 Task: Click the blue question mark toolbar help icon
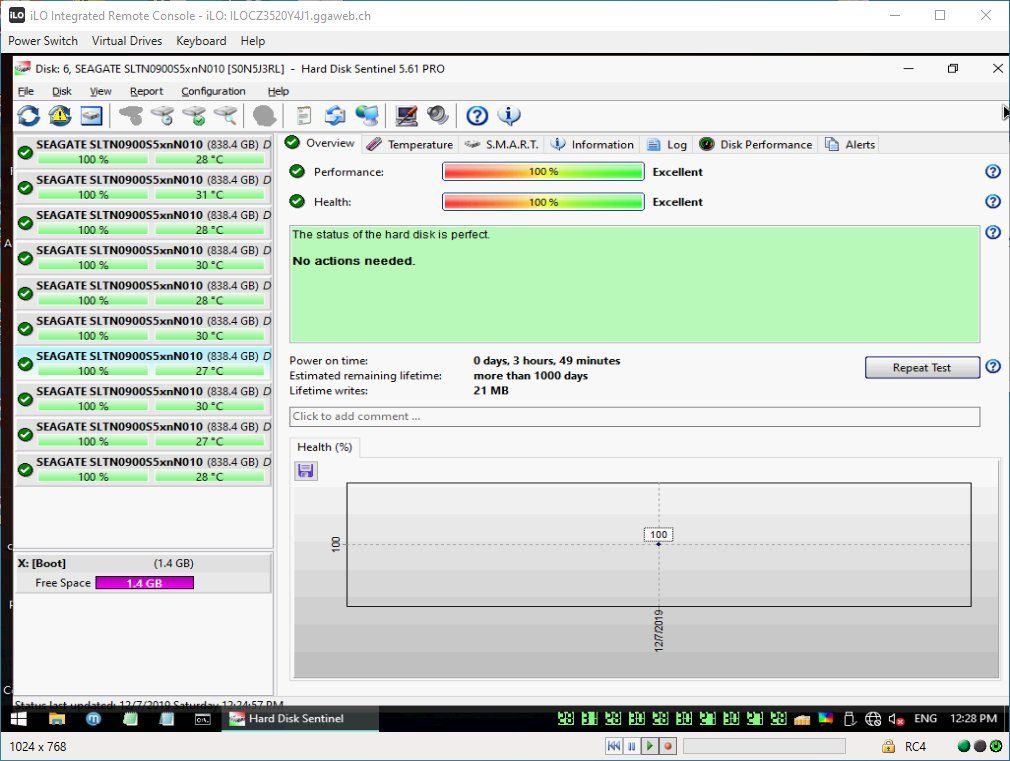coord(477,116)
